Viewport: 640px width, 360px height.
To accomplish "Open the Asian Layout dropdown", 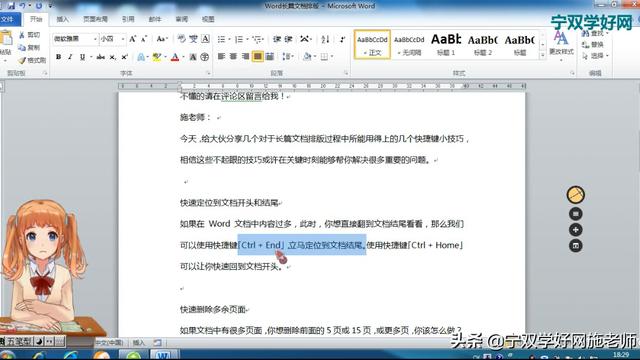I will pos(305,39).
